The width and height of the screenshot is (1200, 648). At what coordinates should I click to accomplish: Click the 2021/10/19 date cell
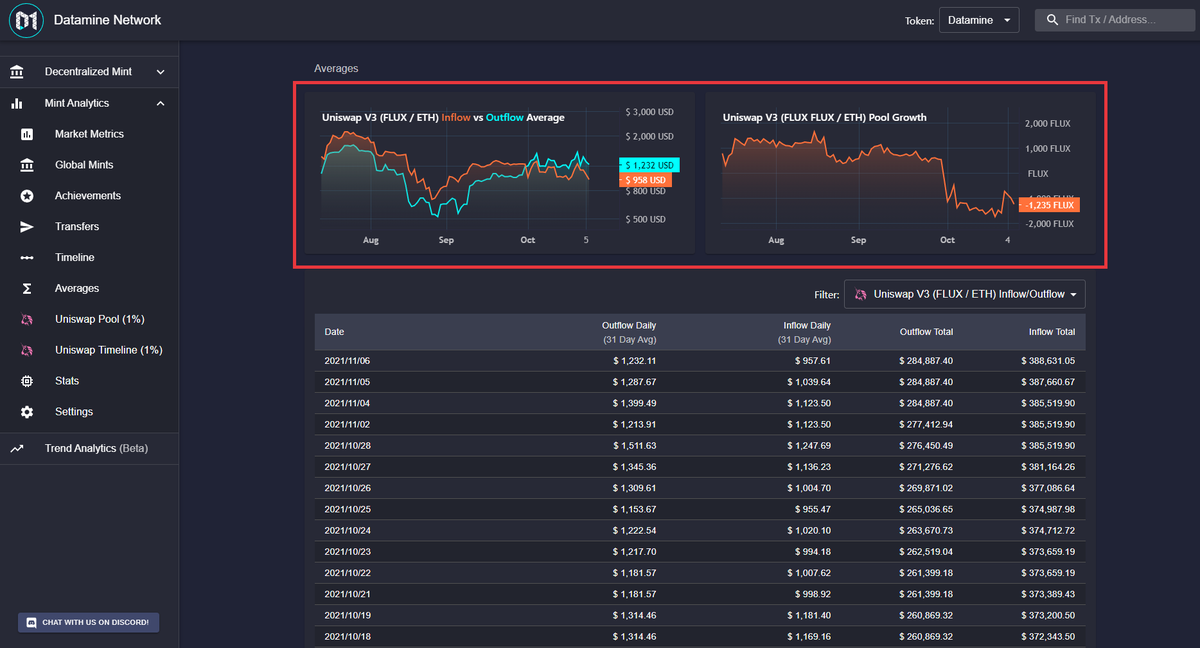347,615
